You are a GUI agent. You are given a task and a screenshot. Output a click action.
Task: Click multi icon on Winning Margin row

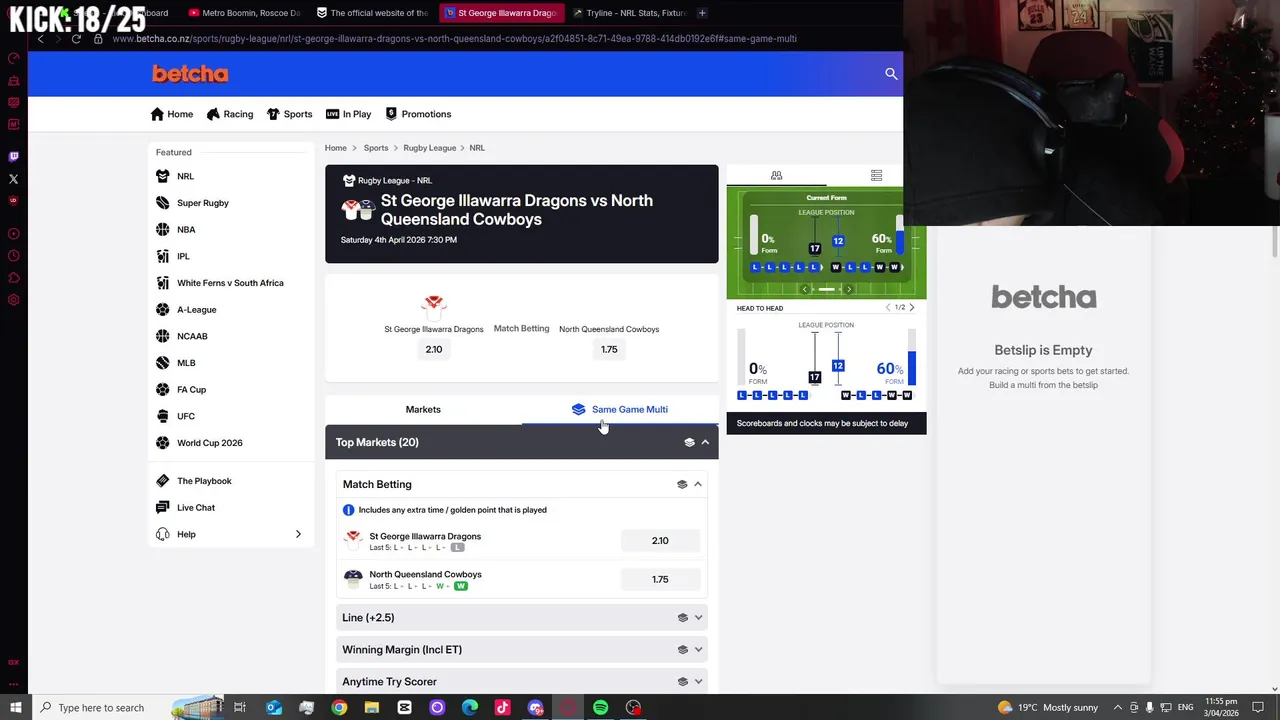click(x=683, y=650)
